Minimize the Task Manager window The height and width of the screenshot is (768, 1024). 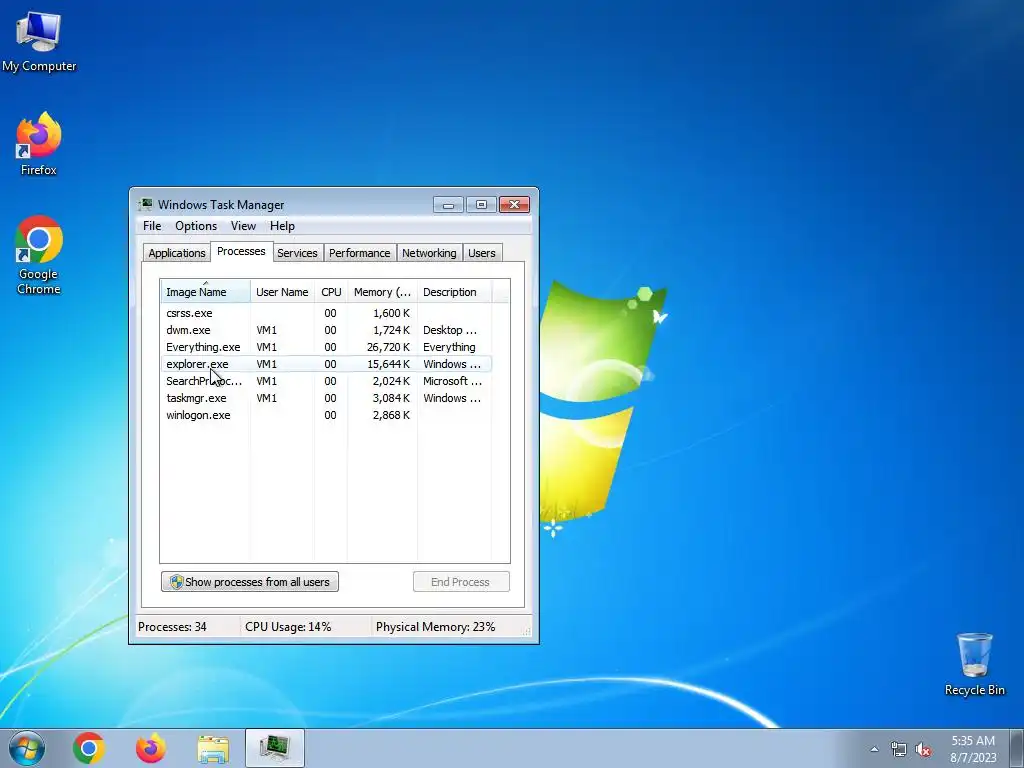click(448, 205)
